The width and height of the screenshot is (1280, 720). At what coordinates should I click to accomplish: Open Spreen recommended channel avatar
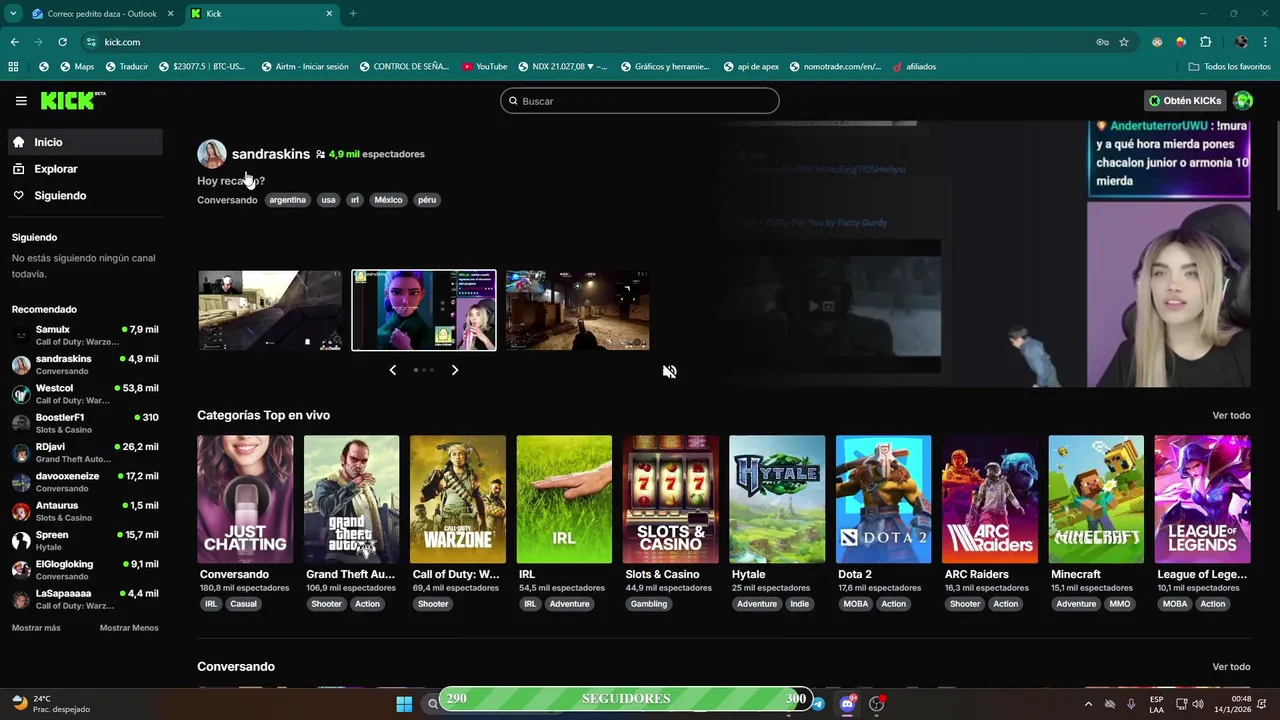(x=21, y=541)
